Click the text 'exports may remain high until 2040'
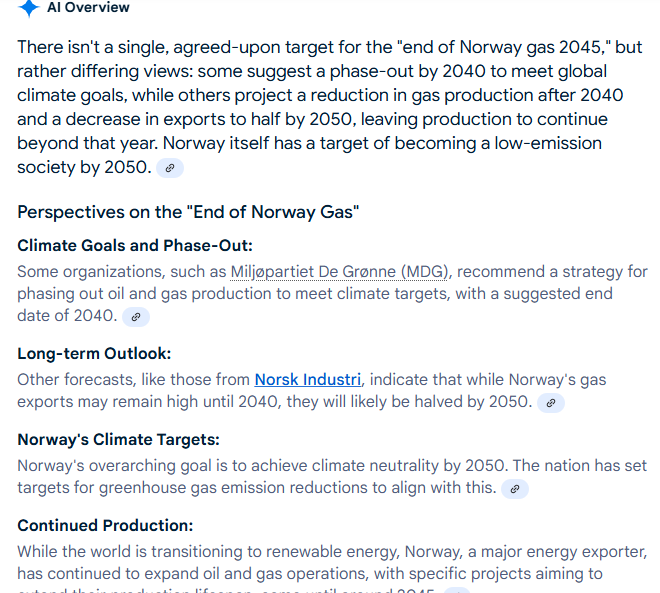 click(149, 402)
